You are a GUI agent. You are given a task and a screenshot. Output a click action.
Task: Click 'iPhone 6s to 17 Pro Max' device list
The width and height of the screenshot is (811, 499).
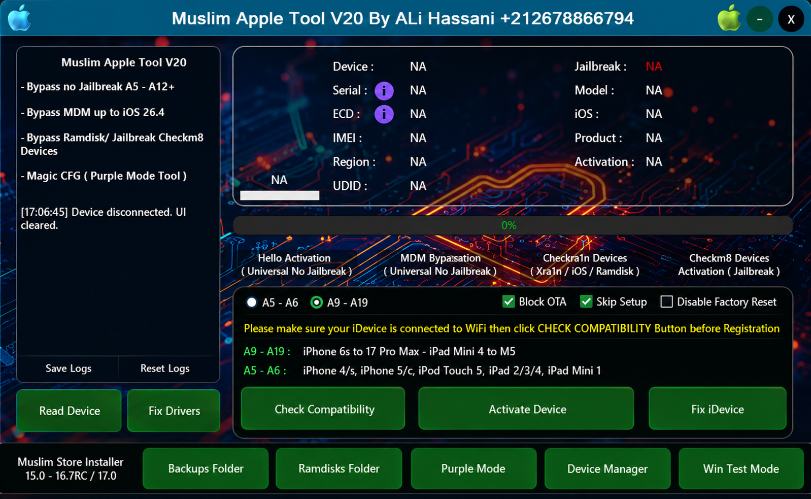coord(409,352)
